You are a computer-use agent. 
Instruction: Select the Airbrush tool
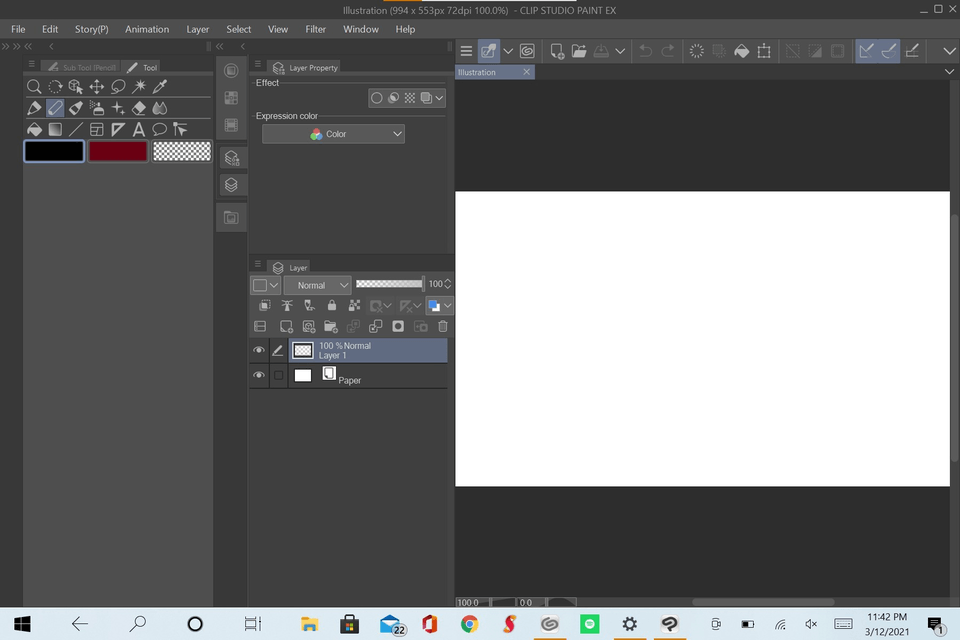coord(97,108)
